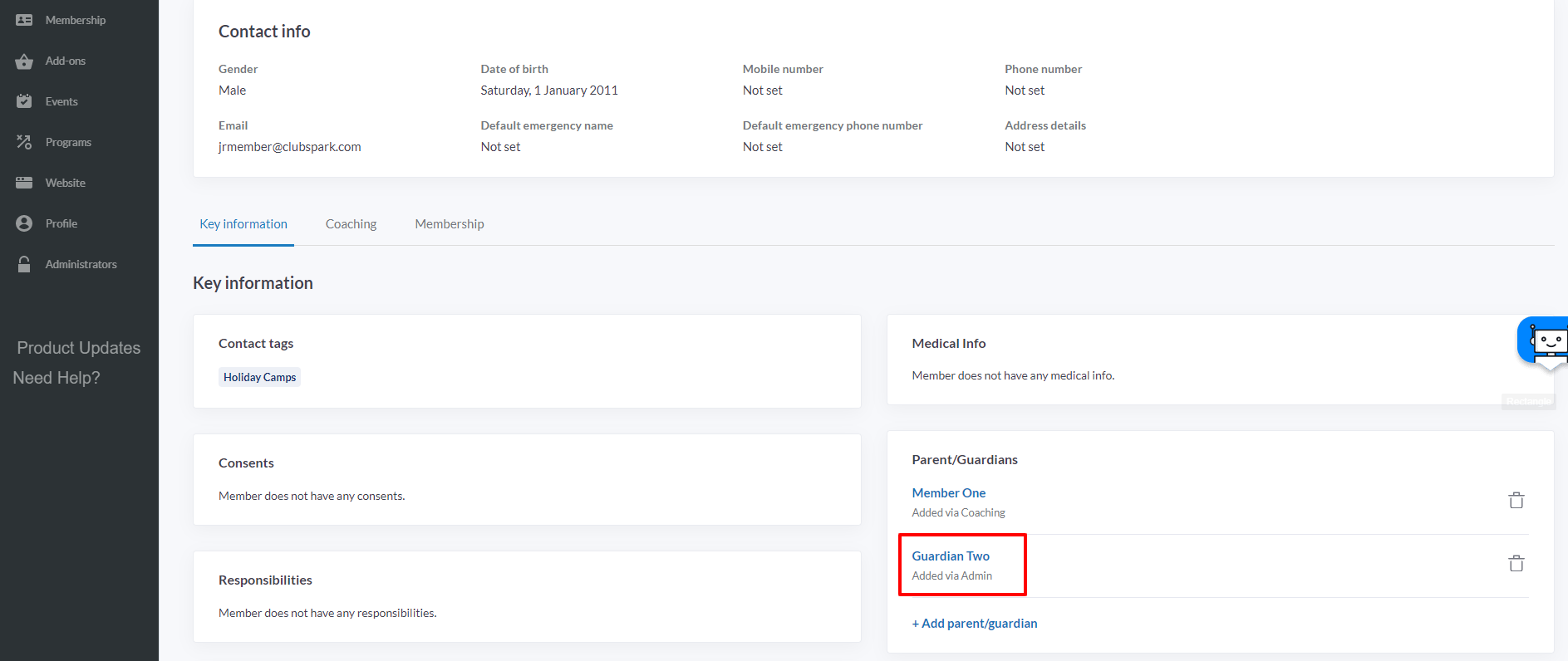Select the Key information tab

(243, 224)
